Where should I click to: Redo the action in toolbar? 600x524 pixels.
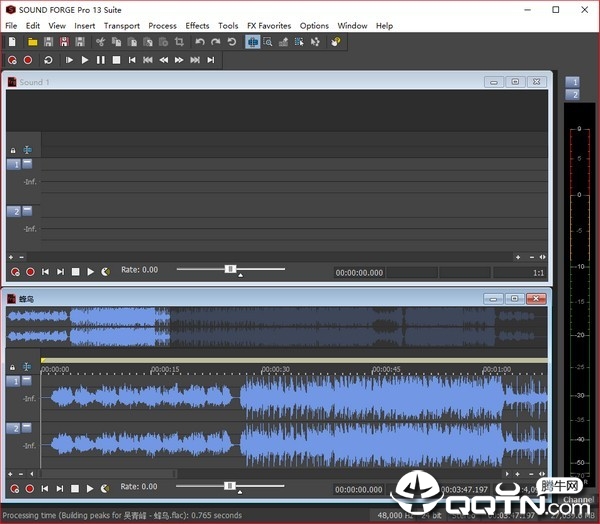[216, 42]
